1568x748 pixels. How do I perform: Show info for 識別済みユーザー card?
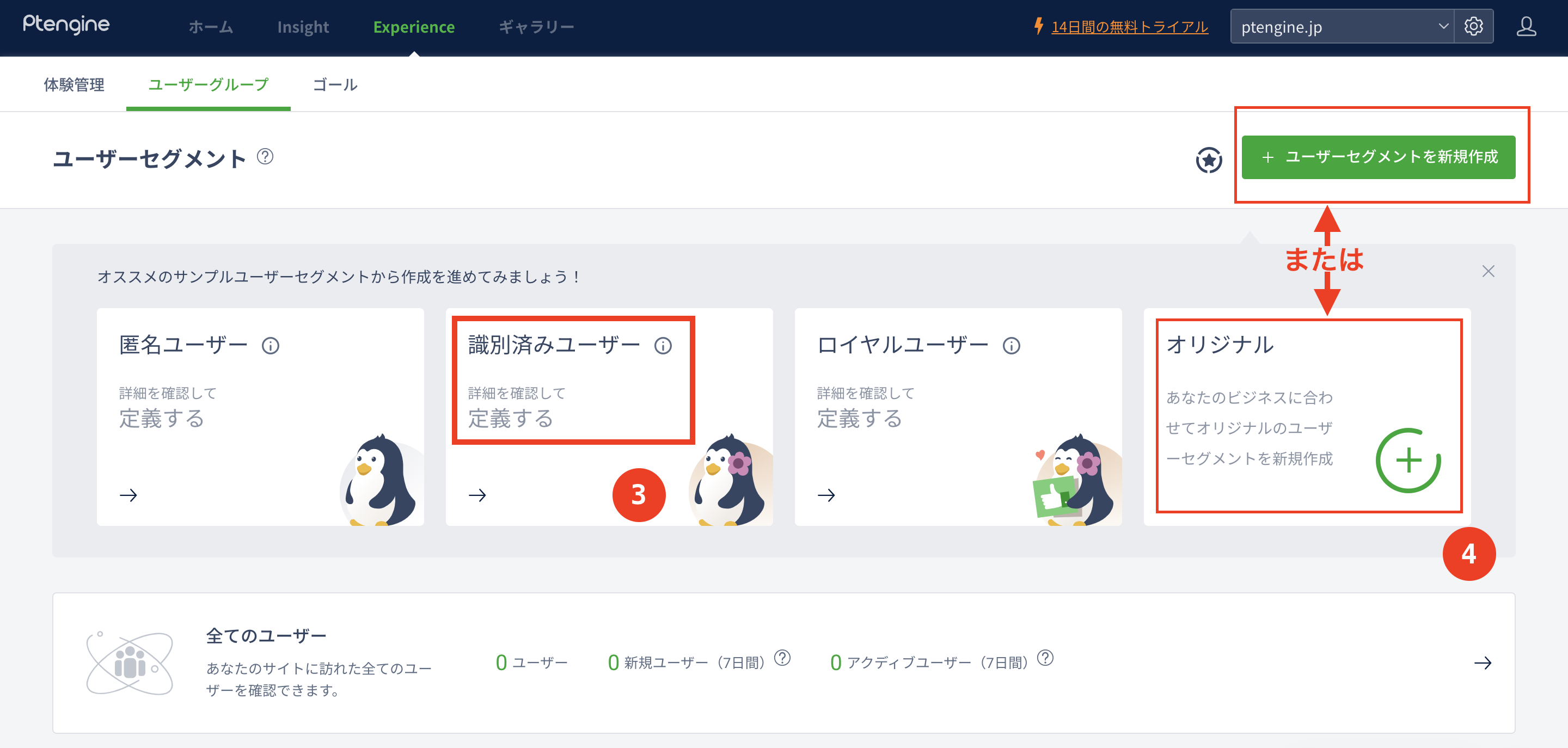pos(663,346)
